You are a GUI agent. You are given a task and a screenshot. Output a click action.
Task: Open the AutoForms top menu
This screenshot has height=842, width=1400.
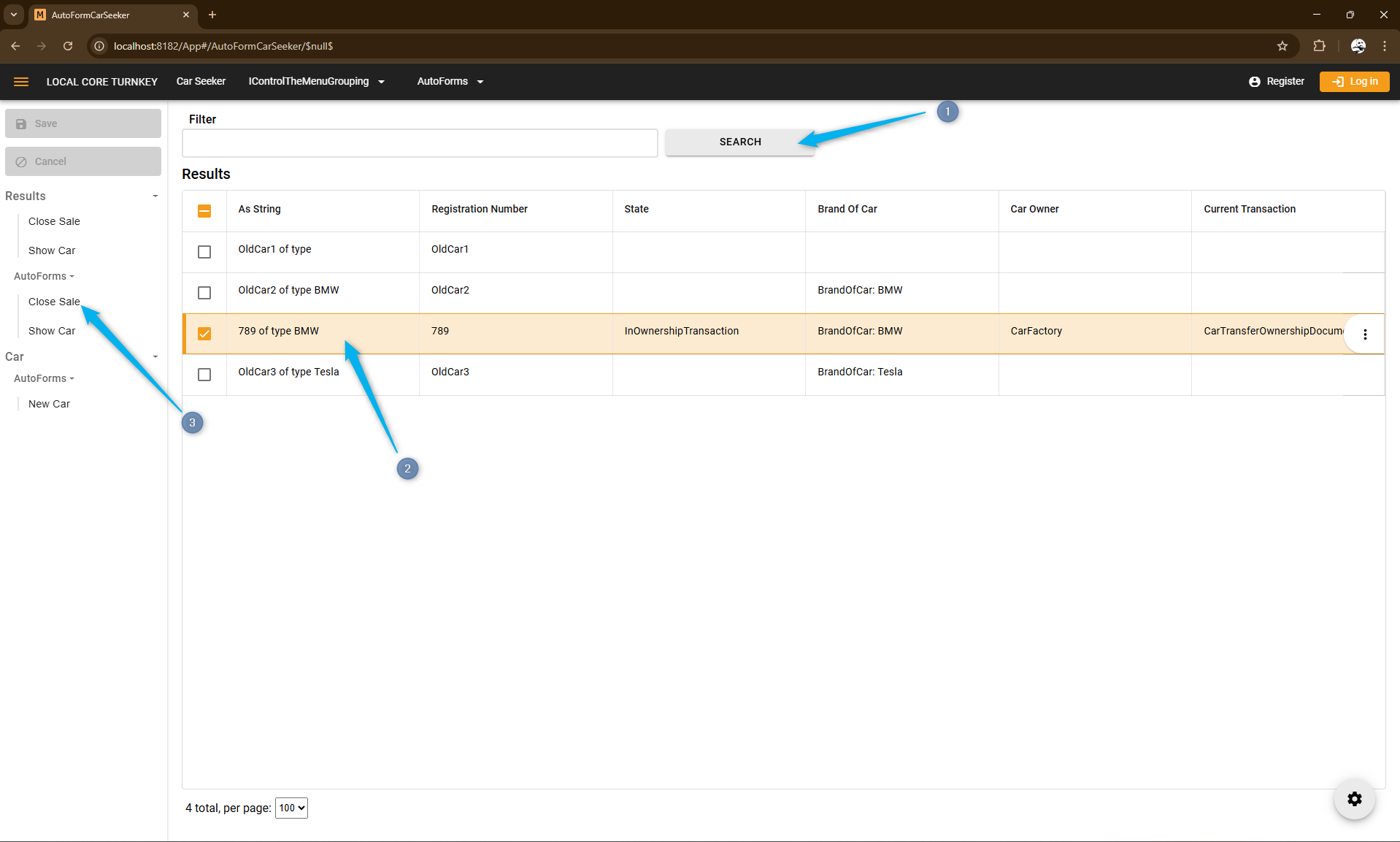(450, 82)
